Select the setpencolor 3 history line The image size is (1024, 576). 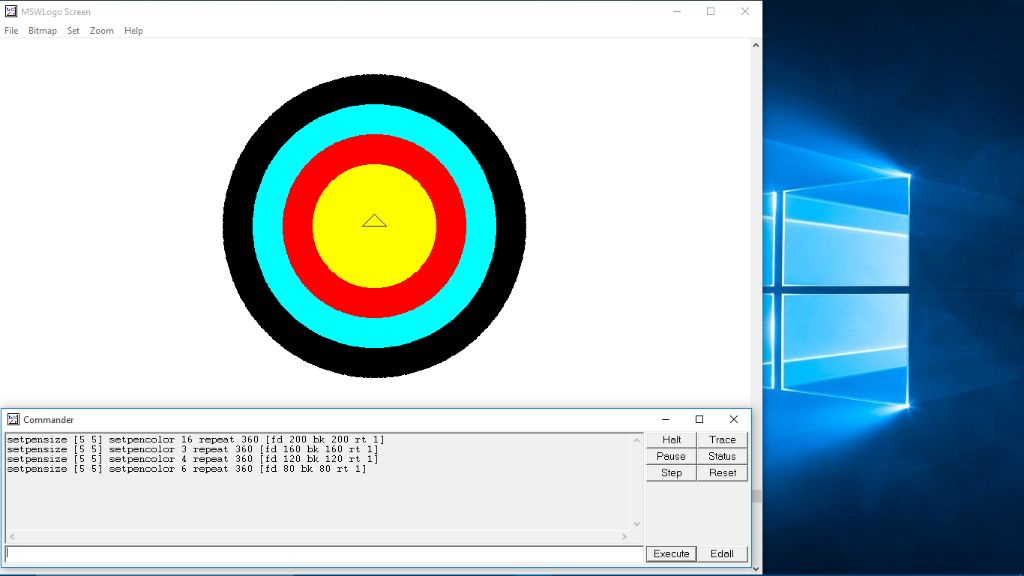(192, 449)
